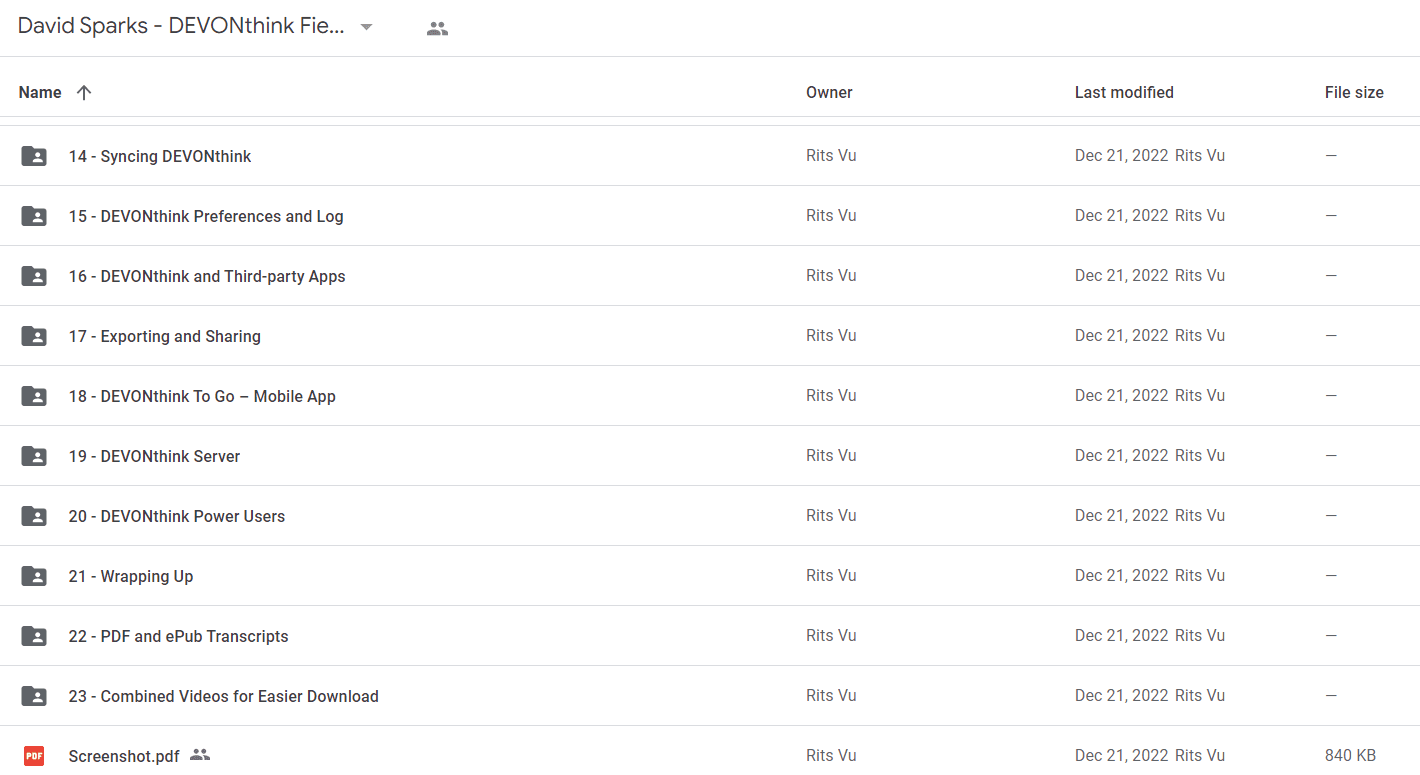
Task: Click owner Rits Vu in Screenshot.pdf row
Action: coord(831,755)
